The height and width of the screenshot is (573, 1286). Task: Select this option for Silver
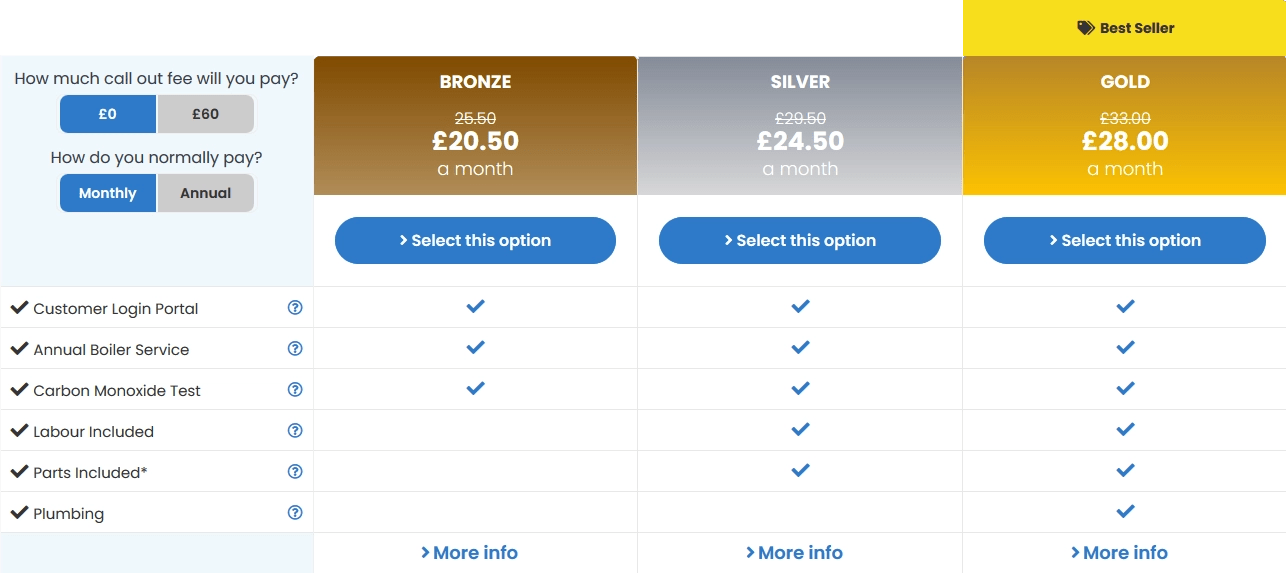[x=800, y=240]
